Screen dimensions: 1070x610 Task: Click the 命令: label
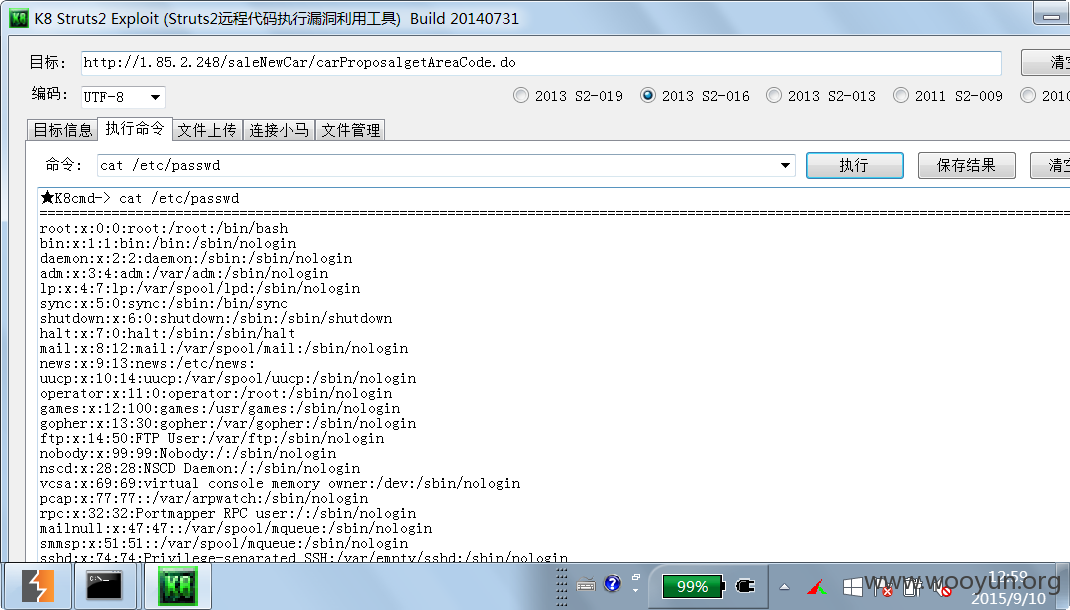tap(63, 164)
